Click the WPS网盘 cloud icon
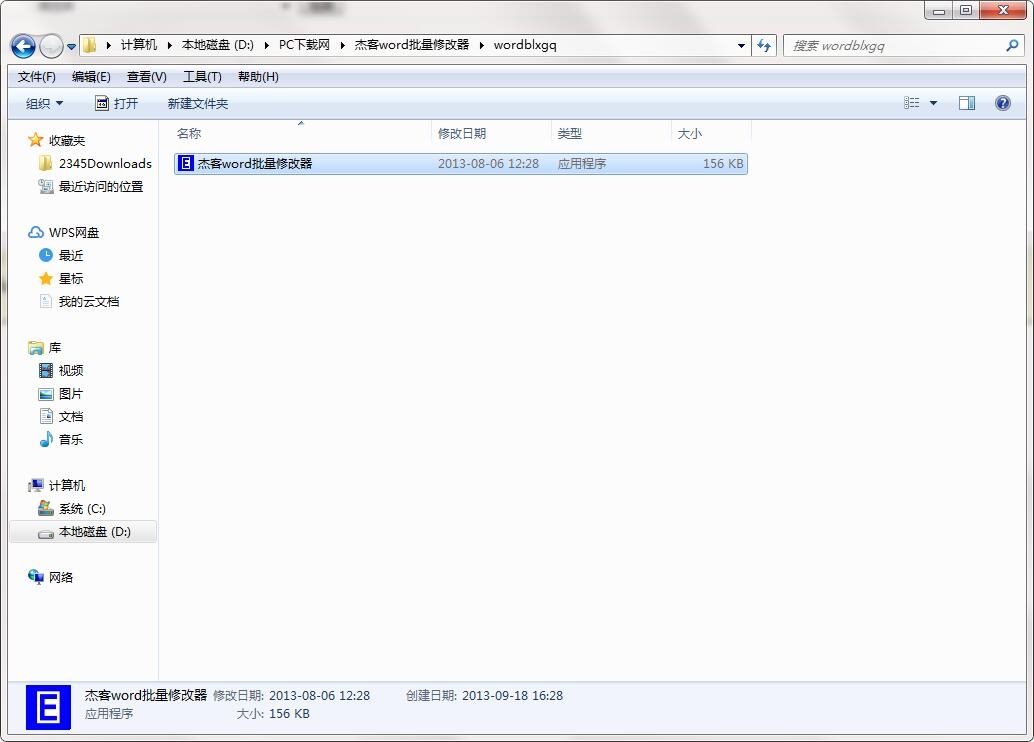The image size is (1034, 742). (x=36, y=232)
